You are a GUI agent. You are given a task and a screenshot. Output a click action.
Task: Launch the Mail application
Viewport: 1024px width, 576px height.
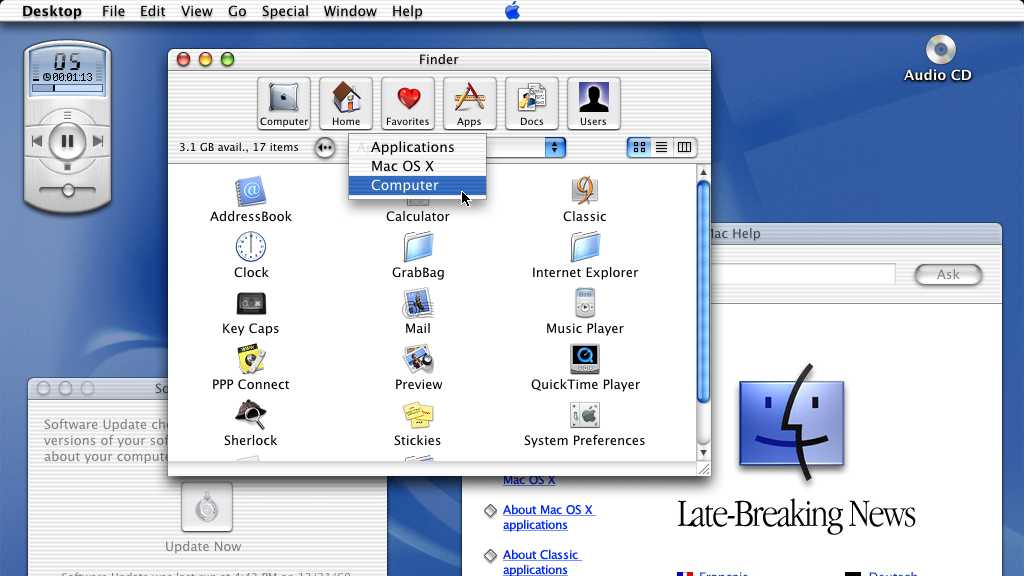(418, 304)
